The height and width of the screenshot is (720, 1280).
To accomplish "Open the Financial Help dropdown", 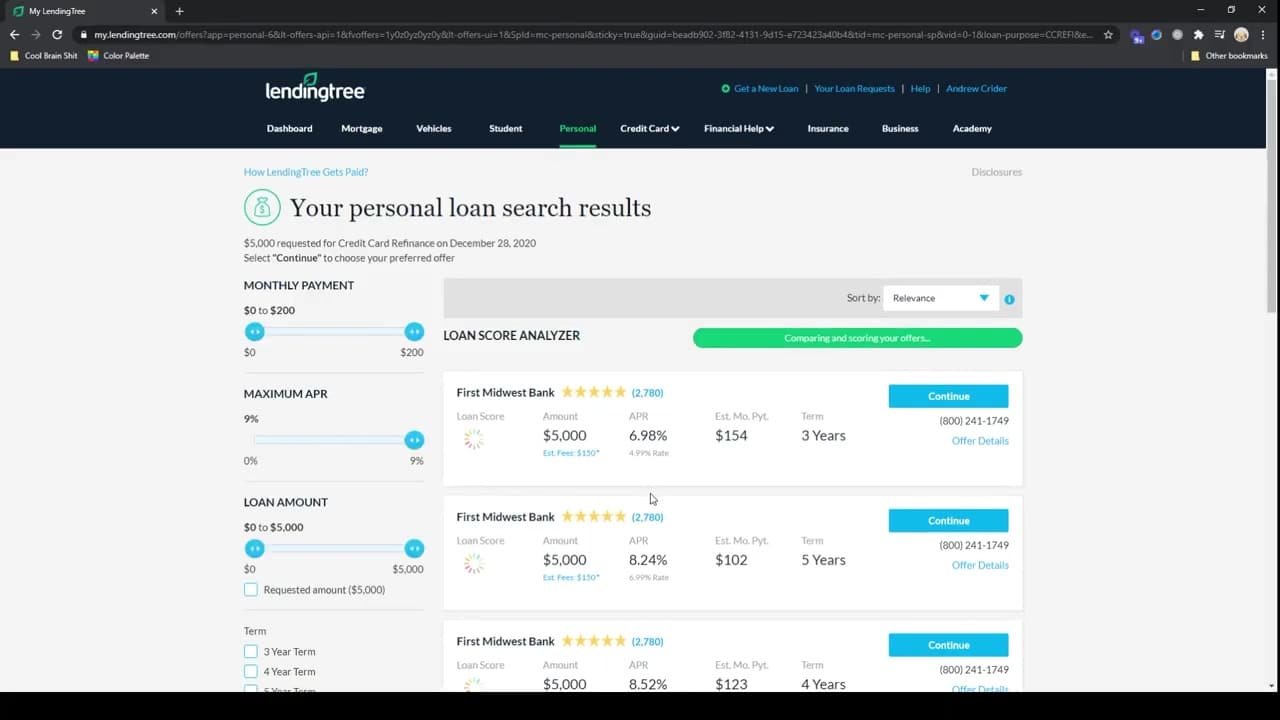I will [738, 128].
